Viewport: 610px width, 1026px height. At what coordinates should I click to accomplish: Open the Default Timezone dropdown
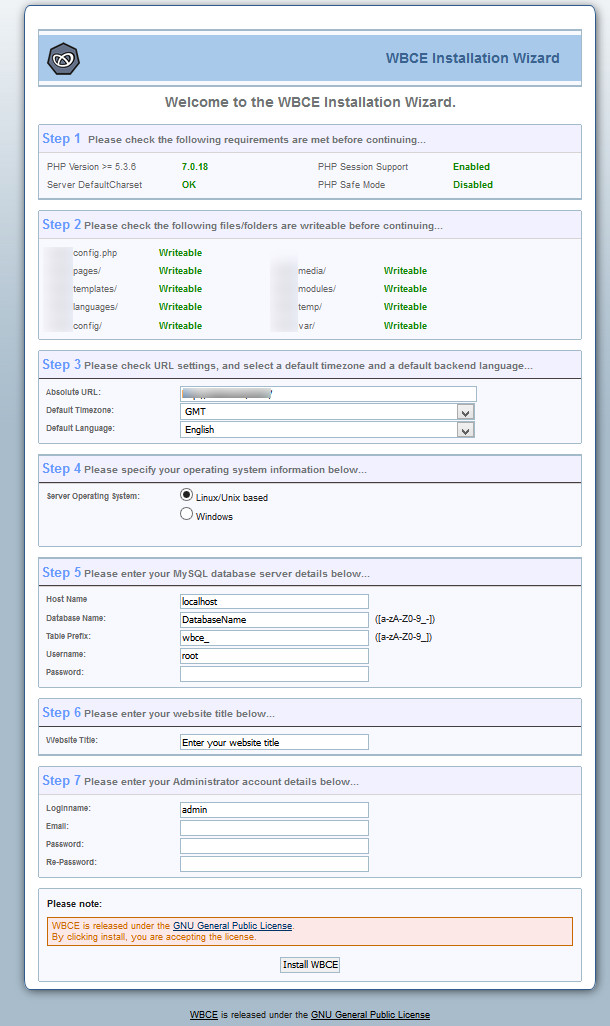pyautogui.click(x=327, y=412)
